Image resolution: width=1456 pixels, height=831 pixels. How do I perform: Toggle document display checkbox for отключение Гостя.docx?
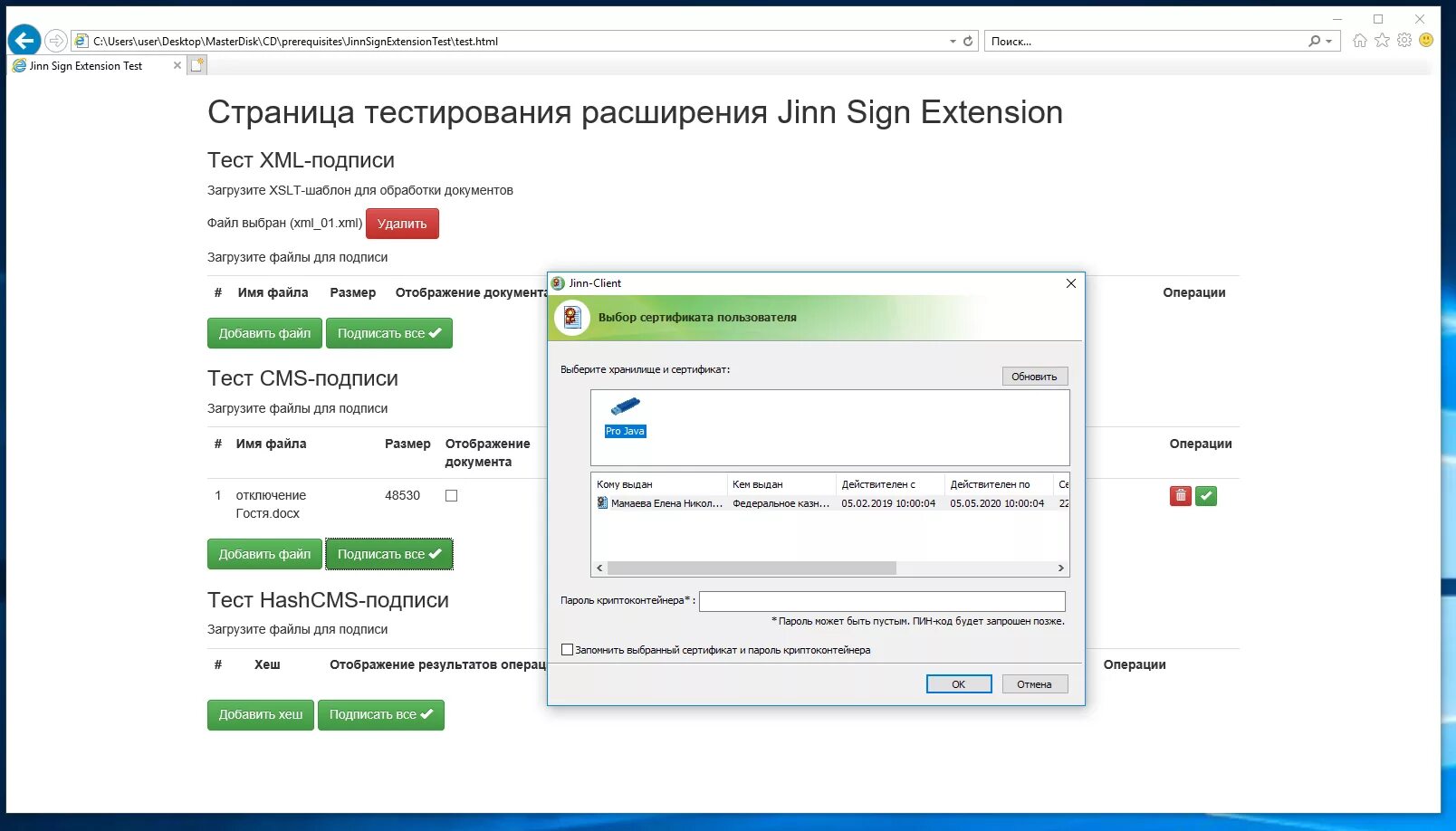(452, 496)
